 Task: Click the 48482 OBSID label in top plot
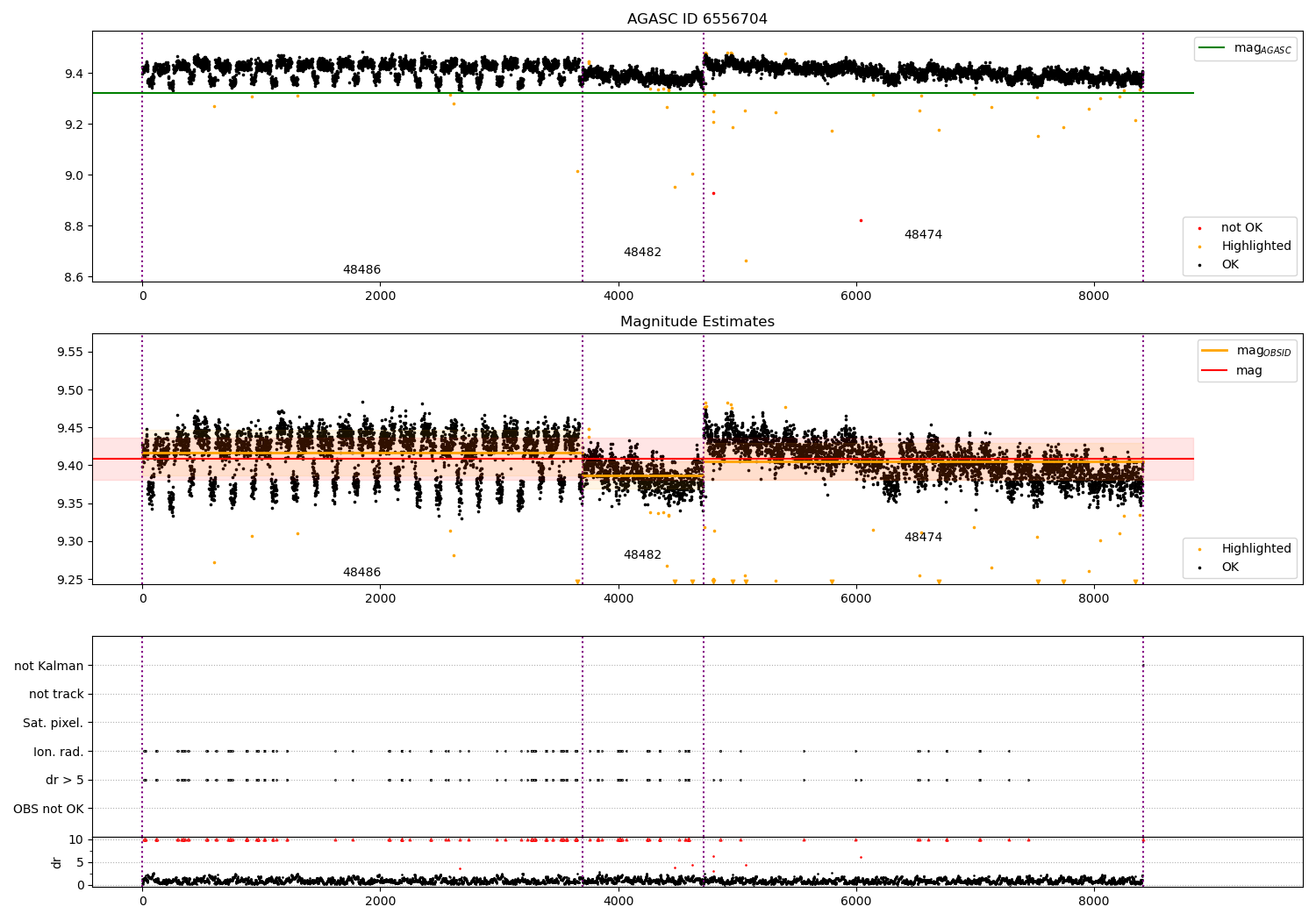pyautogui.click(x=642, y=253)
